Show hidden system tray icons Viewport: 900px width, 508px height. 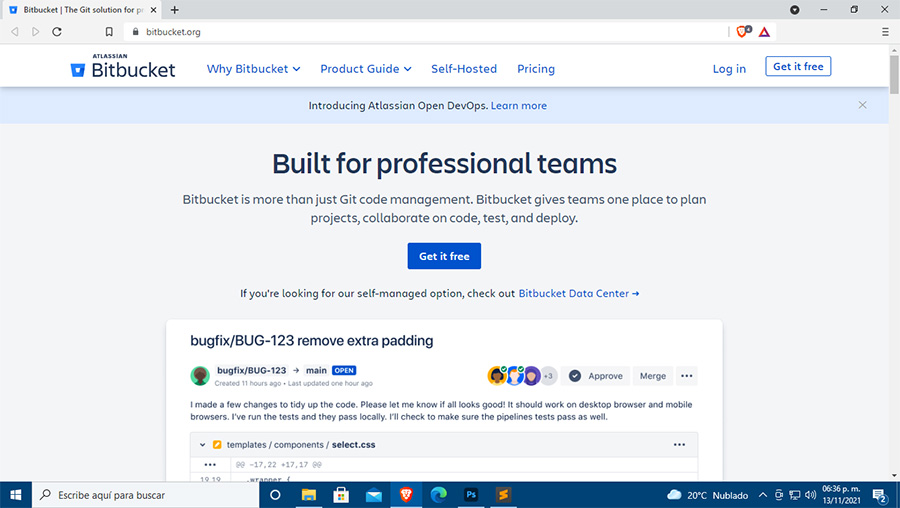click(762, 495)
